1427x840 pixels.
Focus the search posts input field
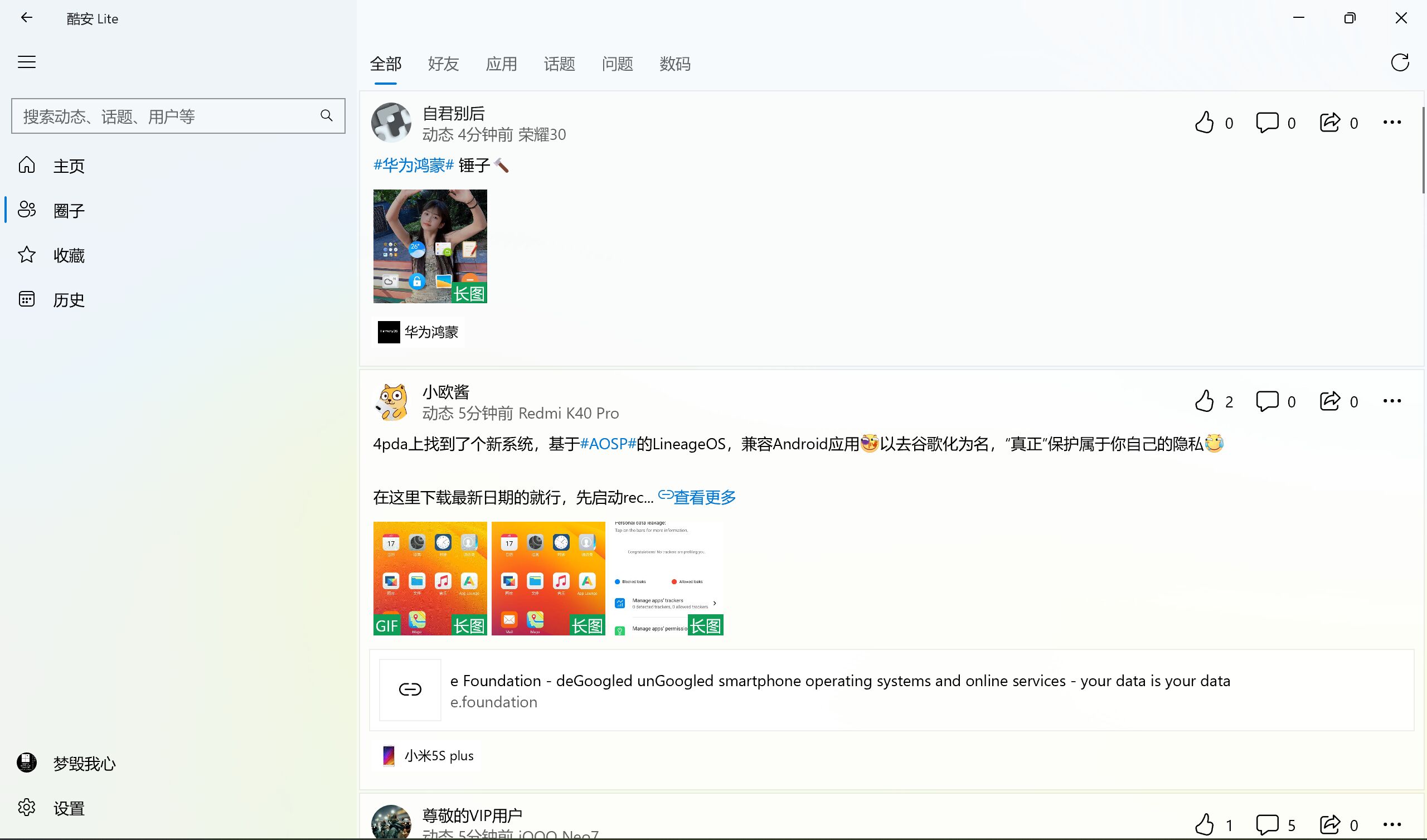tap(178, 116)
